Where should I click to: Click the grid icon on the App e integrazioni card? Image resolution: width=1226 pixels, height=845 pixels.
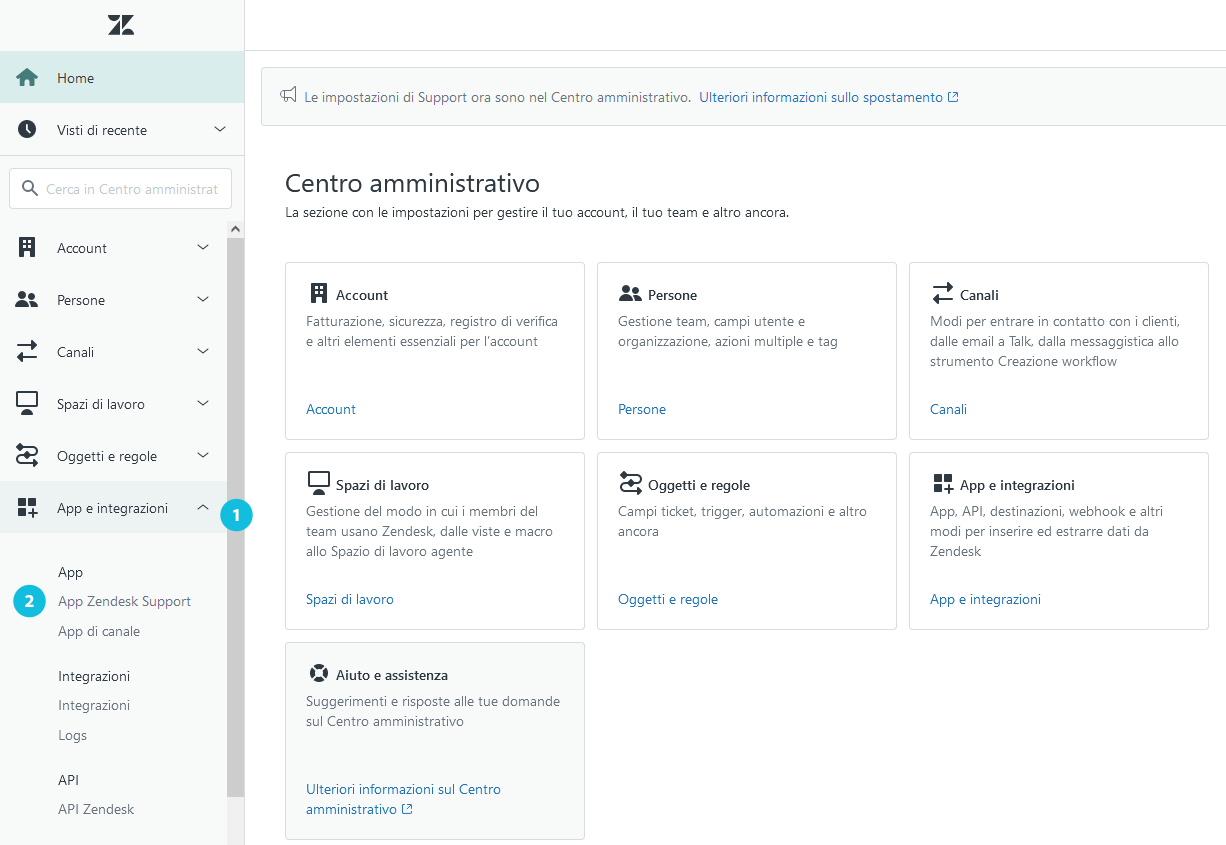point(942,484)
